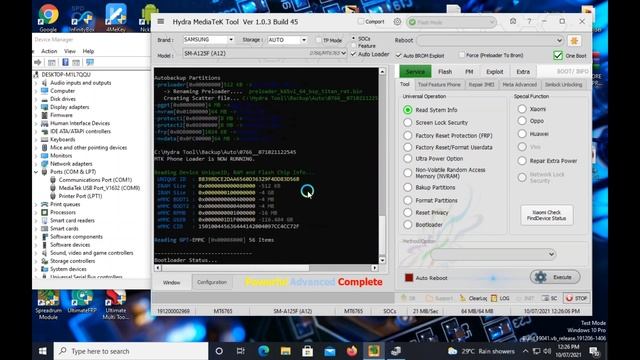This screenshot has height=360, width=640.
Task: Switch to the Configuration tab below log
Action: [x=211, y=282]
